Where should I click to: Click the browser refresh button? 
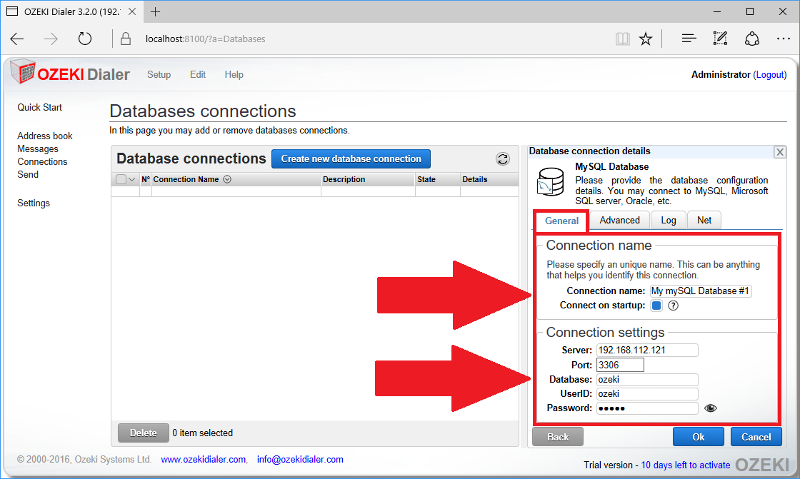(85, 39)
